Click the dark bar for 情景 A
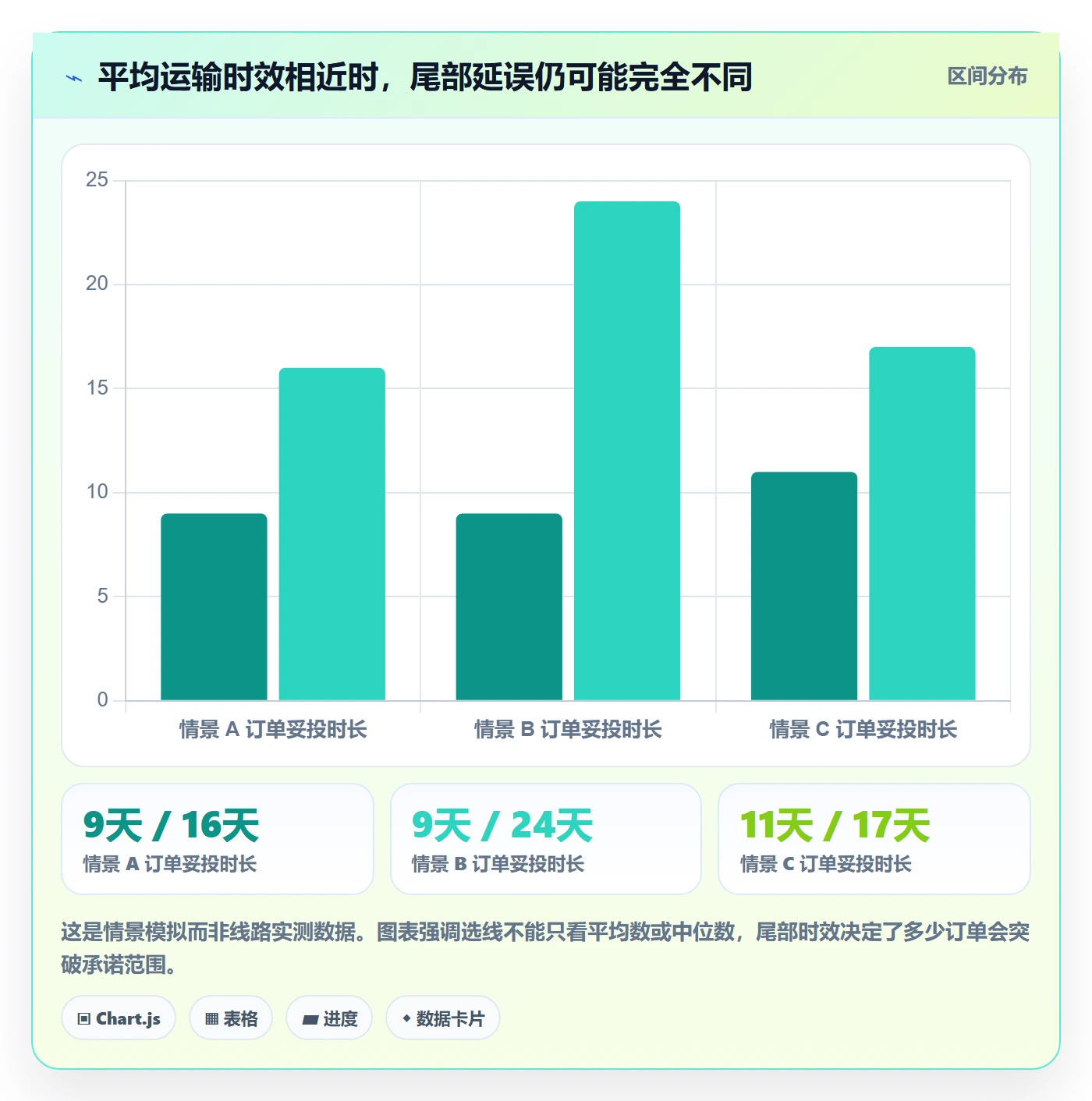 point(214,607)
